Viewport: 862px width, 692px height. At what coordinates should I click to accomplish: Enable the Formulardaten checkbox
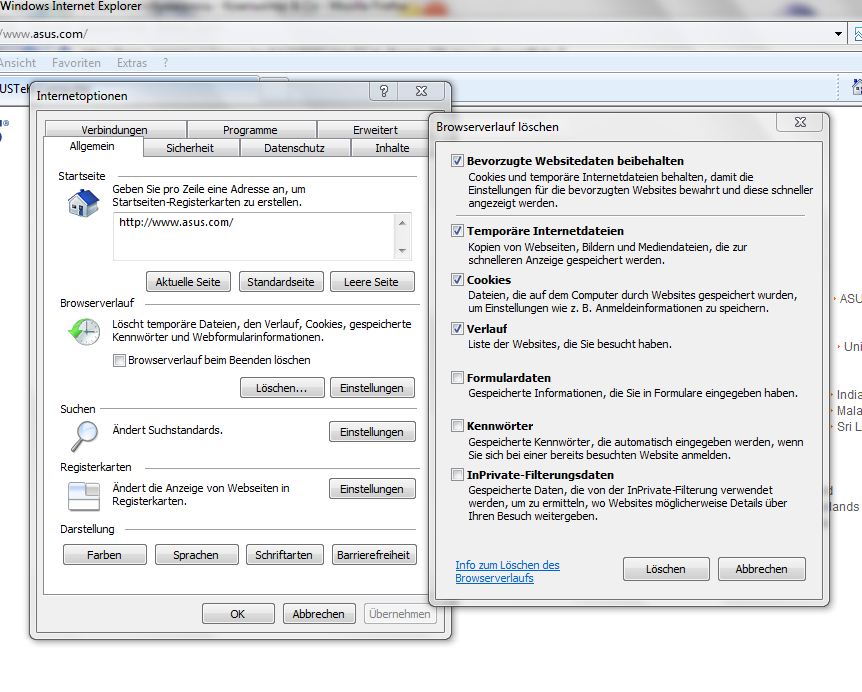458,378
